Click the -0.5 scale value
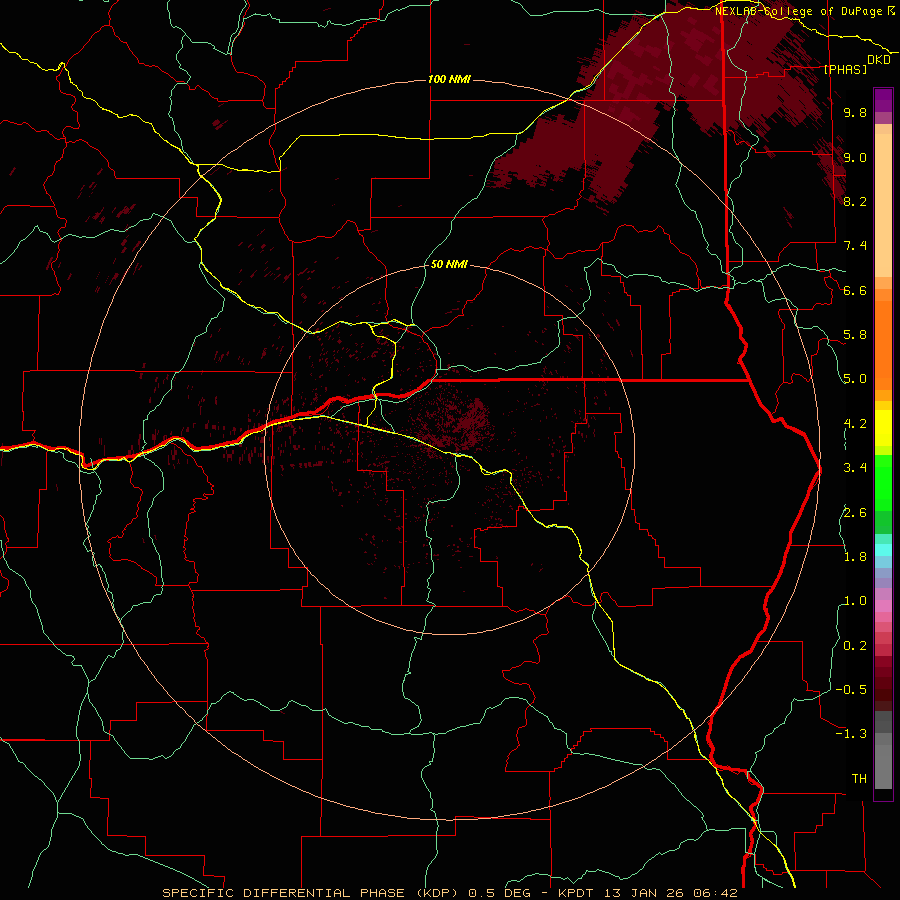Viewport: 900px width, 900px height. pos(851,690)
